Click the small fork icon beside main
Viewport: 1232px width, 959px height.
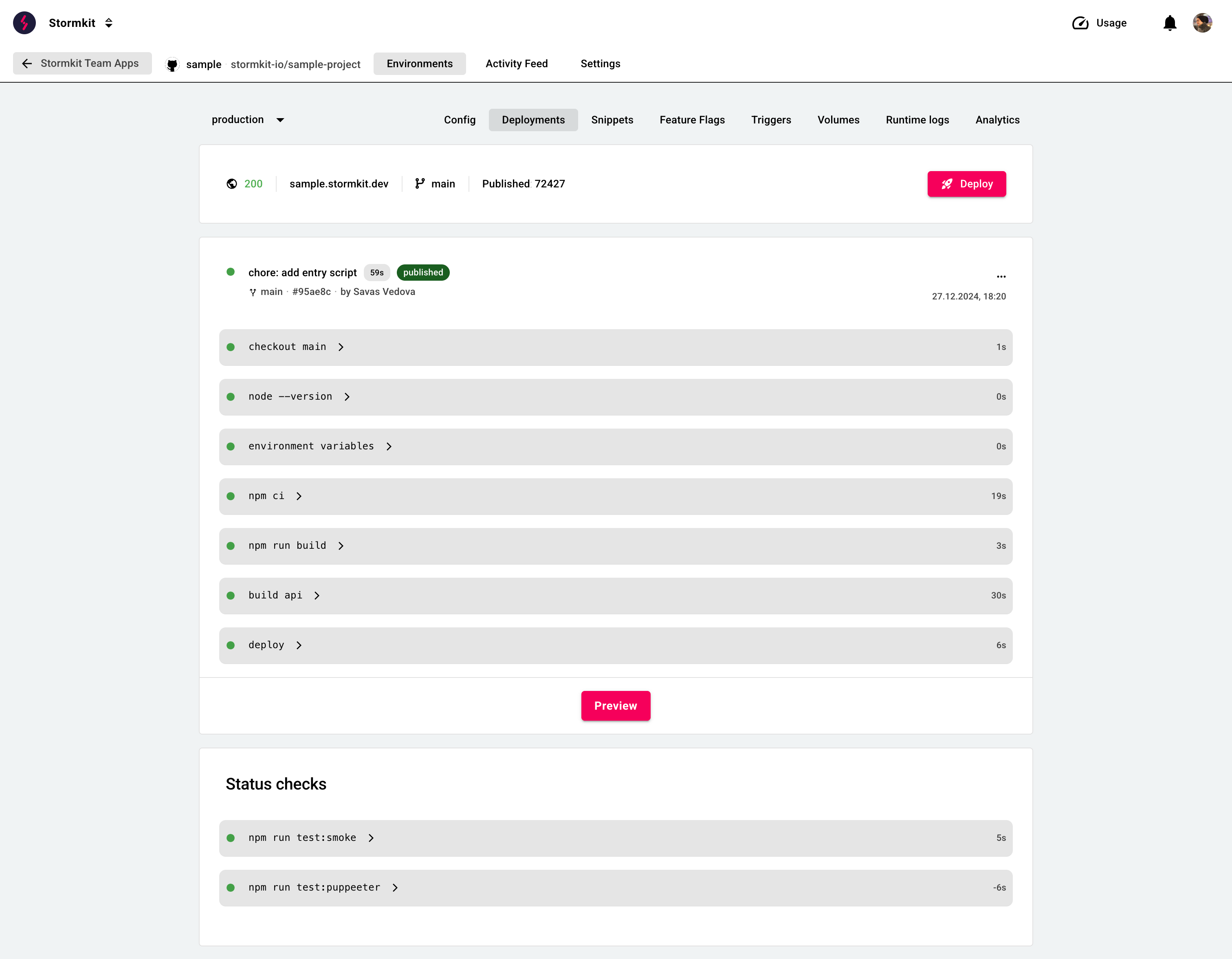click(253, 292)
